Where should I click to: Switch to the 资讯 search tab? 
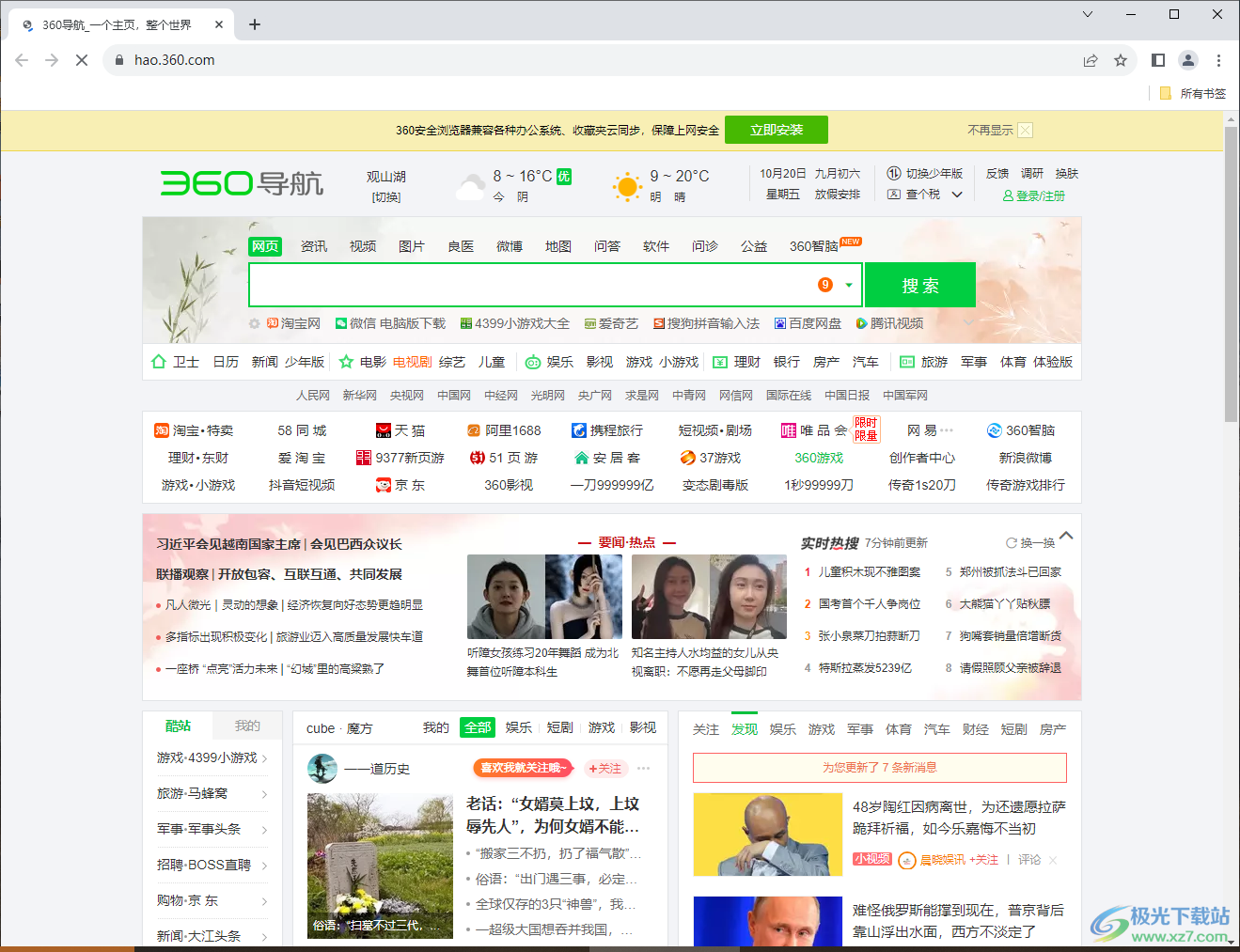[314, 246]
